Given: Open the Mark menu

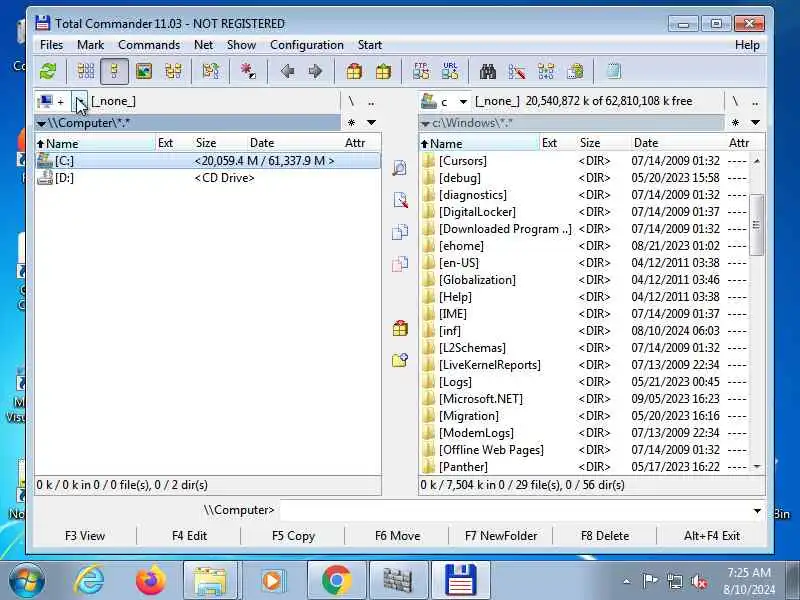Looking at the screenshot, I should (90, 45).
